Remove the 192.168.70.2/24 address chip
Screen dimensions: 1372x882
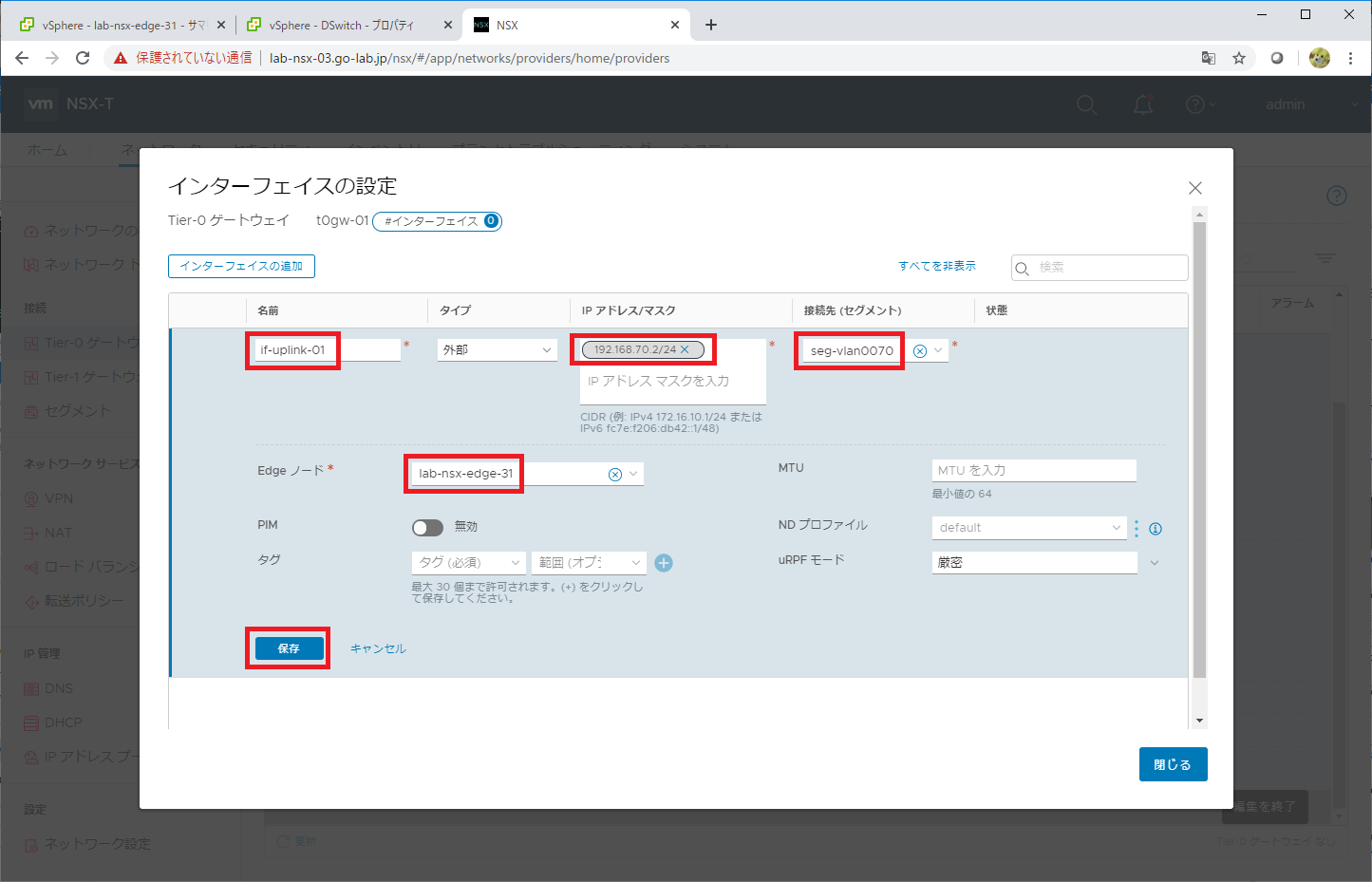[x=685, y=349]
